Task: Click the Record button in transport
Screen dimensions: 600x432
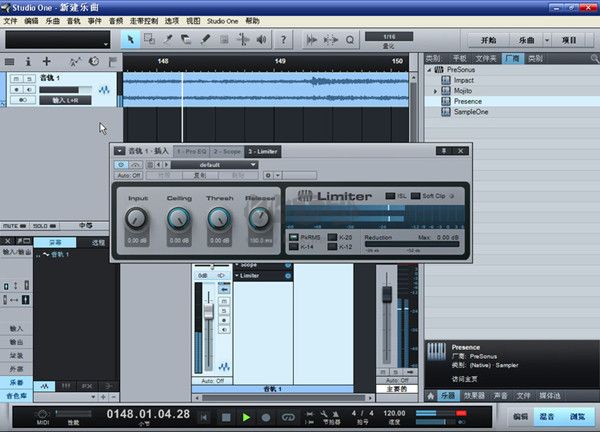Action: click(x=266, y=416)
